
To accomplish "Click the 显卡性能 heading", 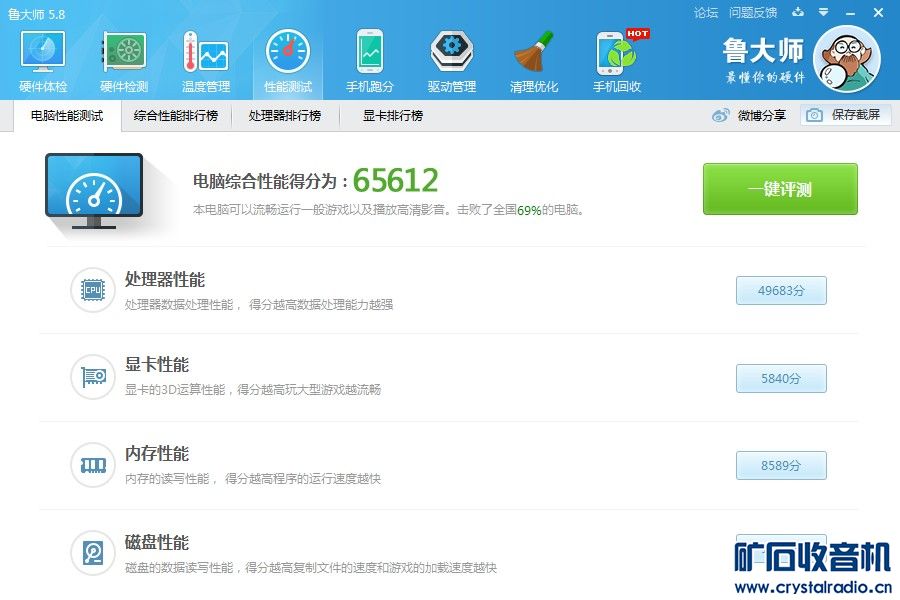I will pyautogui.click(x=157, y=365).
